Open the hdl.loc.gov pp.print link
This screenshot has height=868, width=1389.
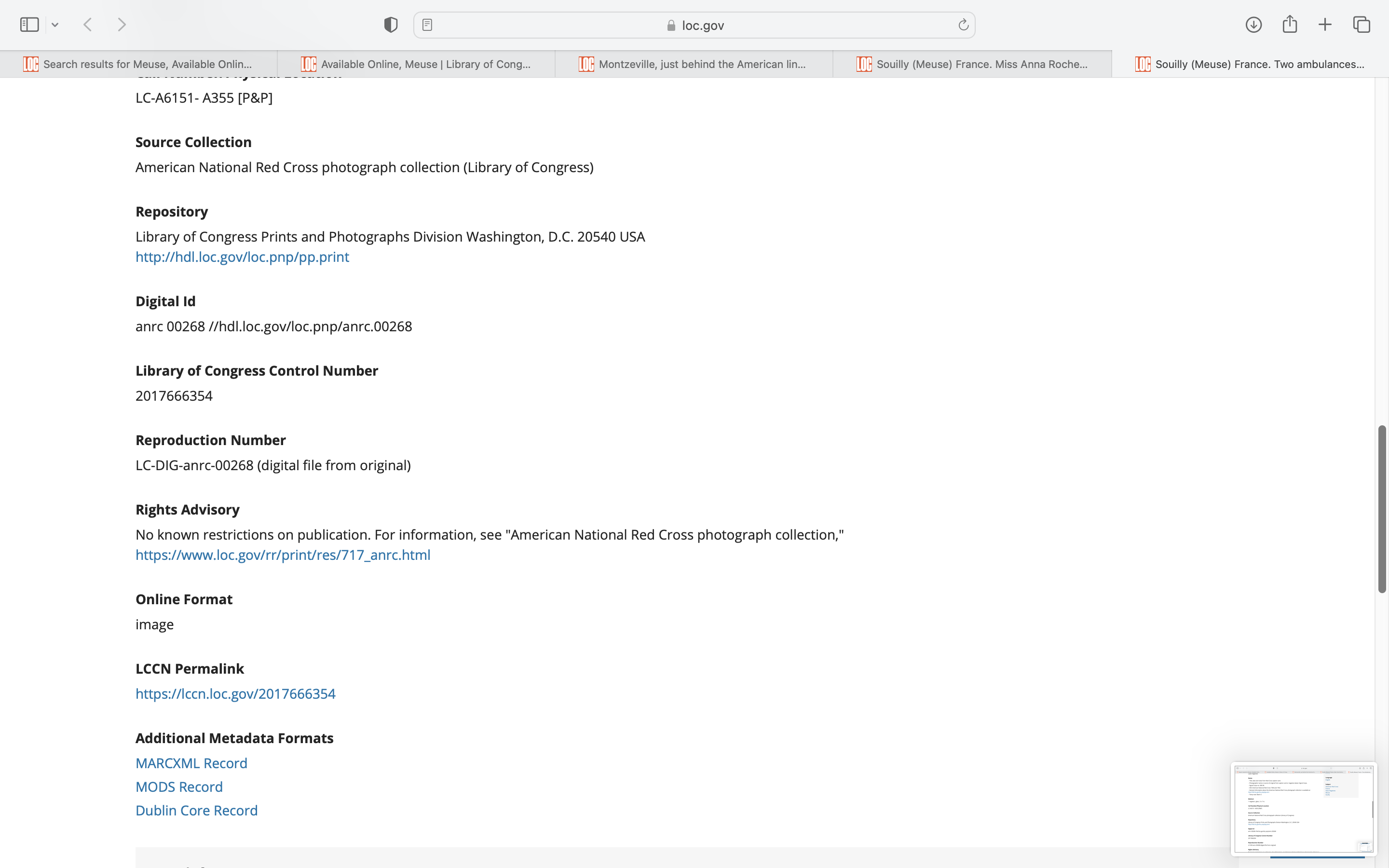(242, 257)
